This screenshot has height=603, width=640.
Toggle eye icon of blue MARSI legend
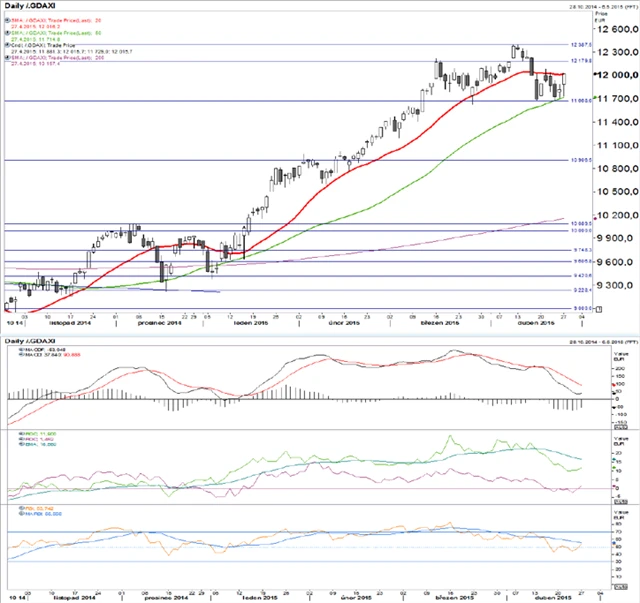tap(22, 514)
